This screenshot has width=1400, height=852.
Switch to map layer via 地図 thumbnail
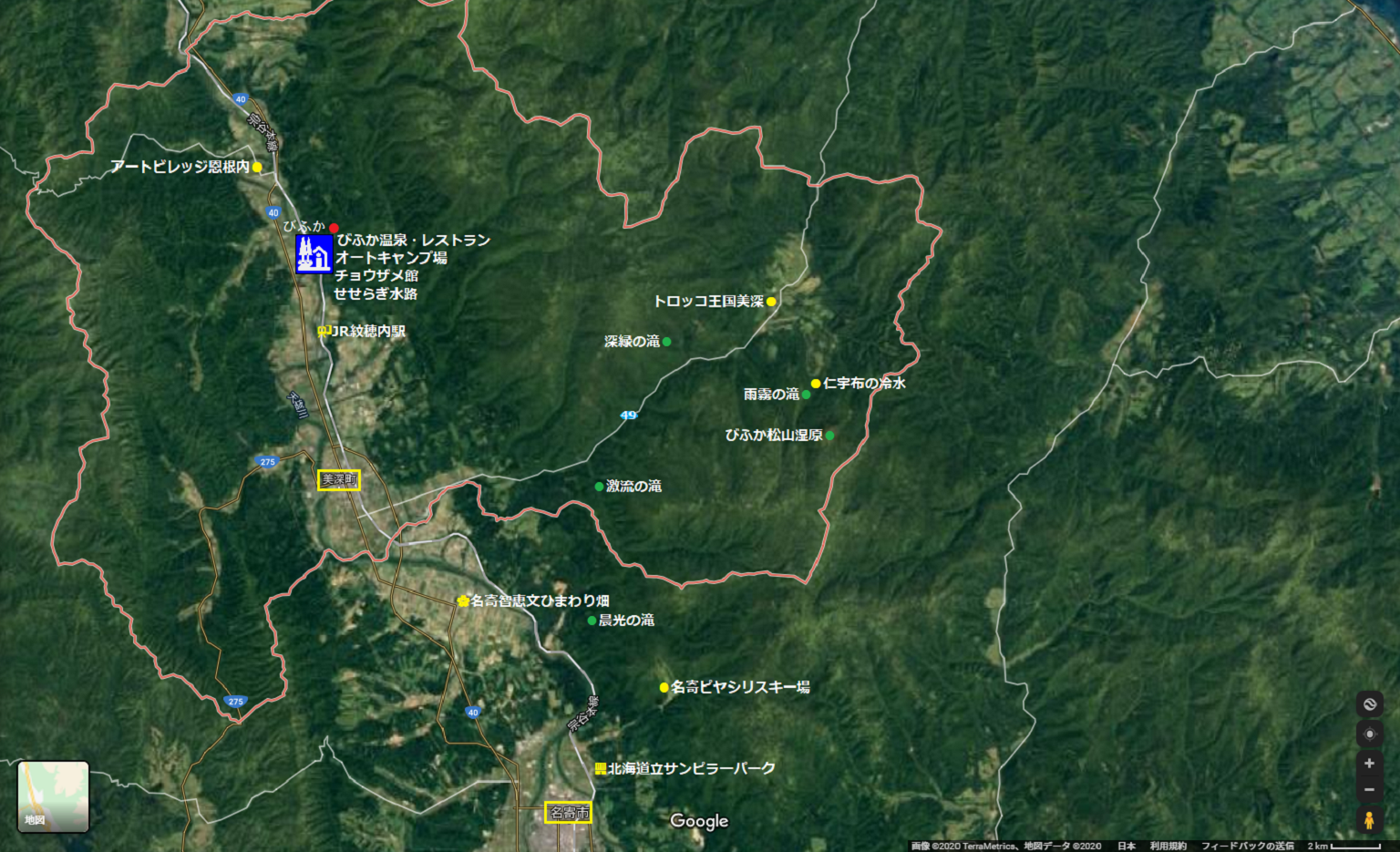pos(54,796)
